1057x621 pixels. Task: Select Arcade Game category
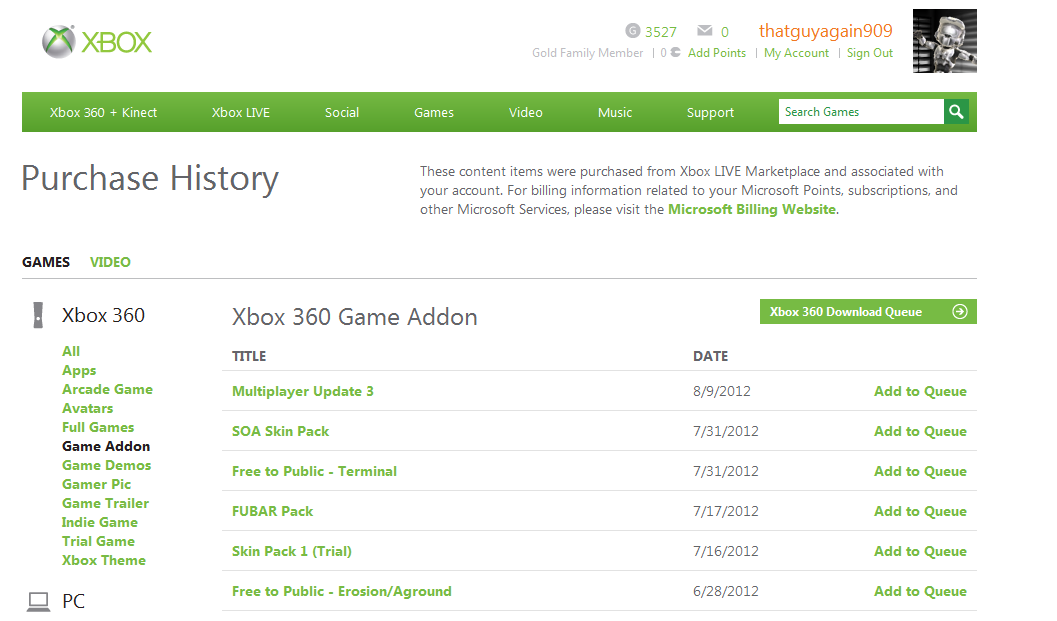(107, 389)
